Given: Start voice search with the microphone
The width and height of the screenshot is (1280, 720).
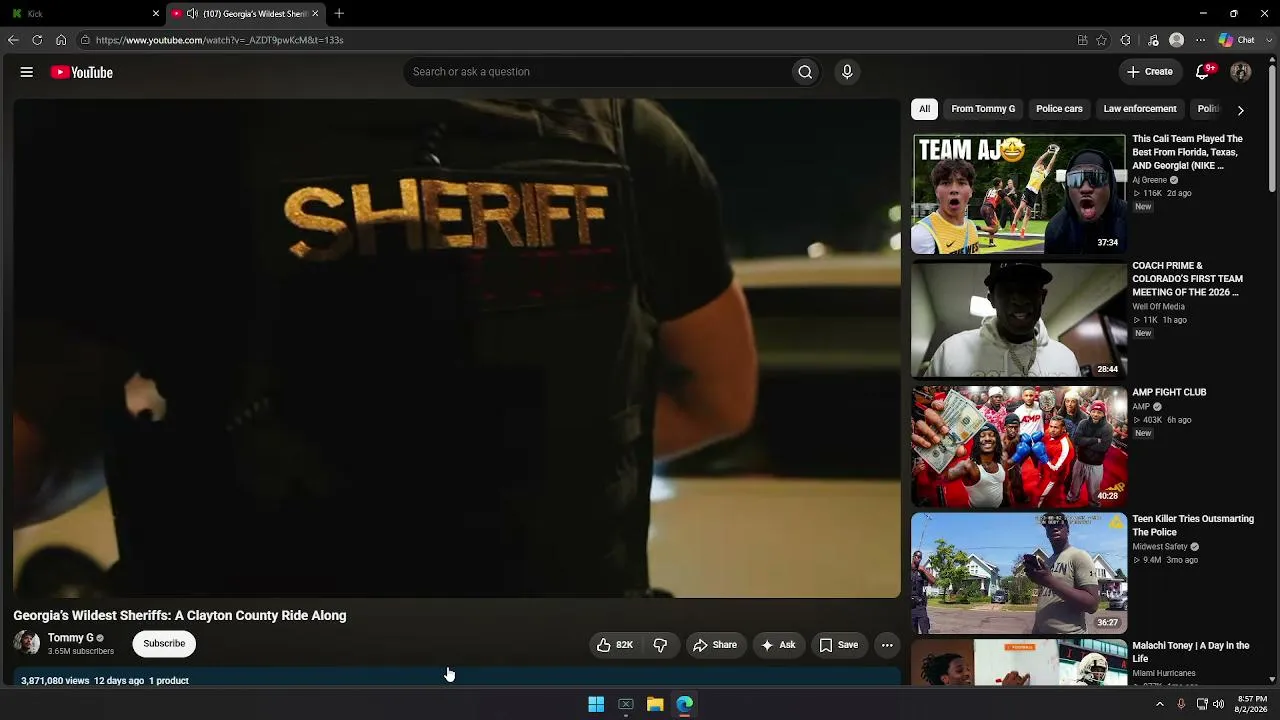Looking at the screenshot, I should (847, 72).
